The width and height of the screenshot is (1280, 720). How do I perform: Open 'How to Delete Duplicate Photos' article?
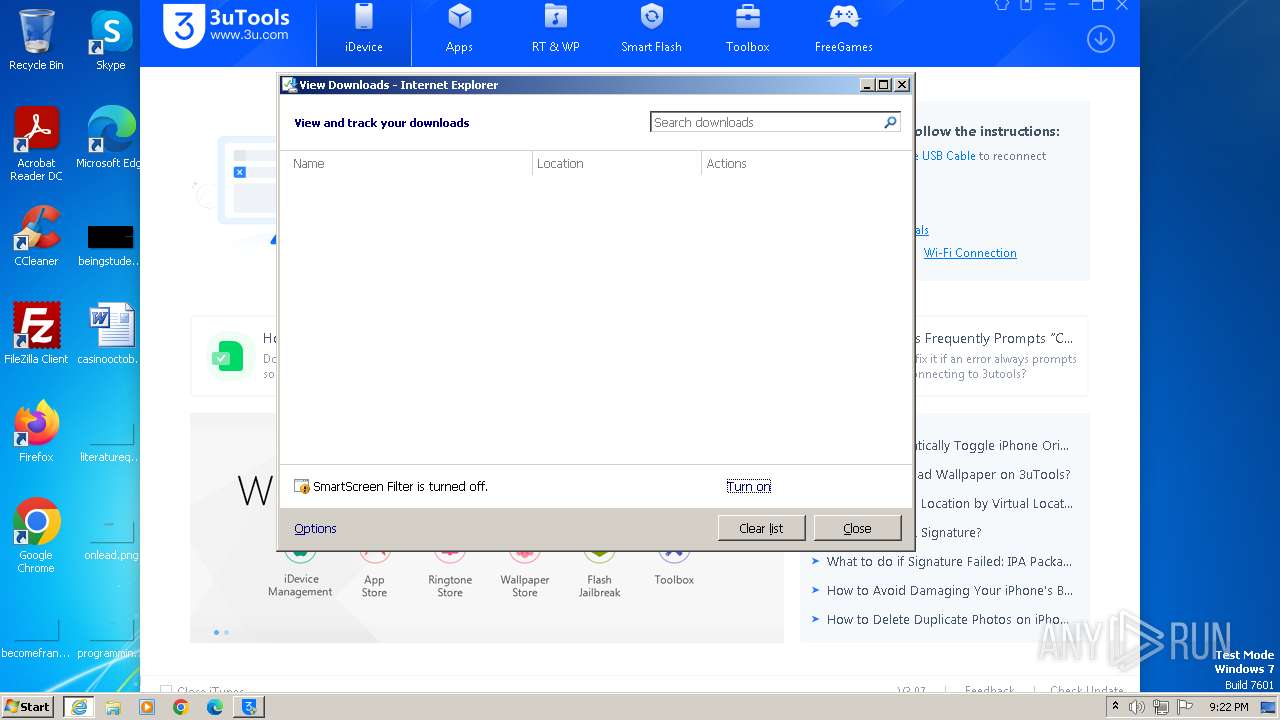(x=948, y=619)
